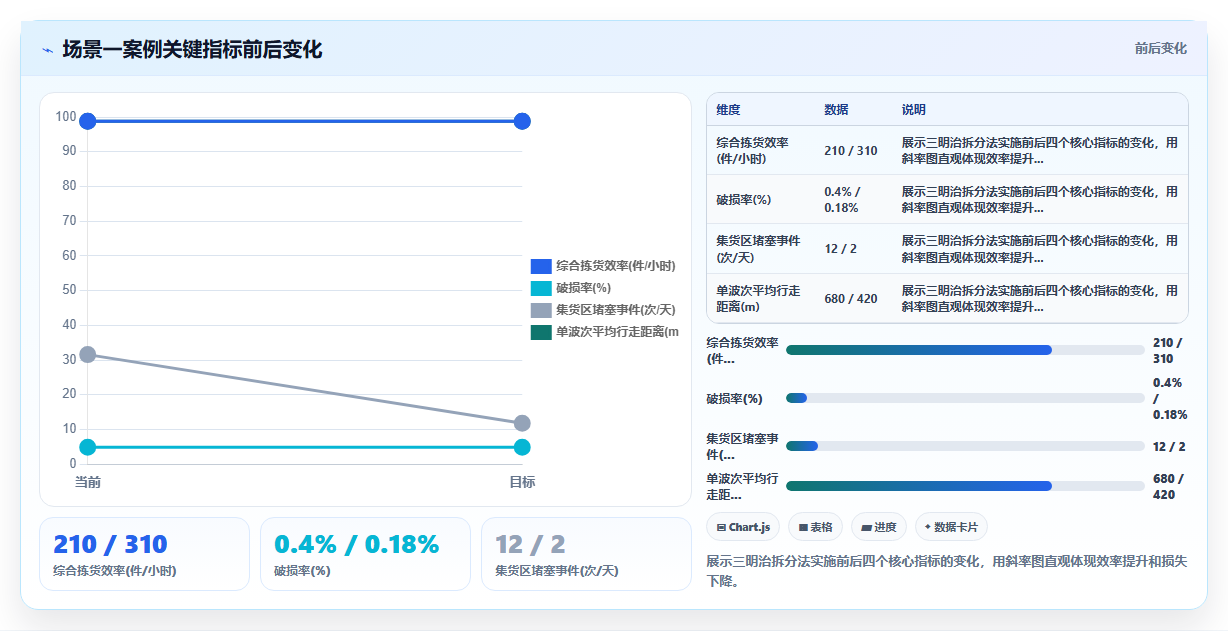Click the gray data point at 目标 near 10
Viewport: 1228px width, 631px height.
point(522,423)
